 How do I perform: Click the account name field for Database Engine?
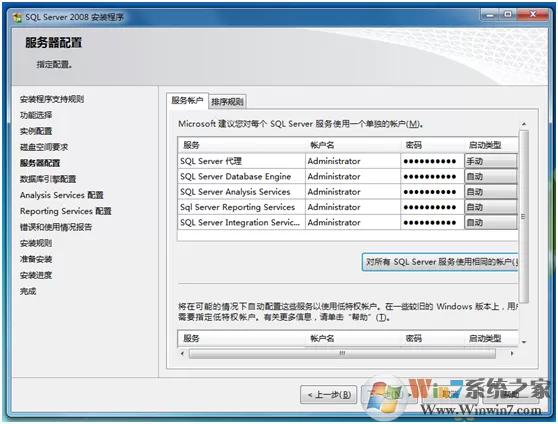(353, 177)
